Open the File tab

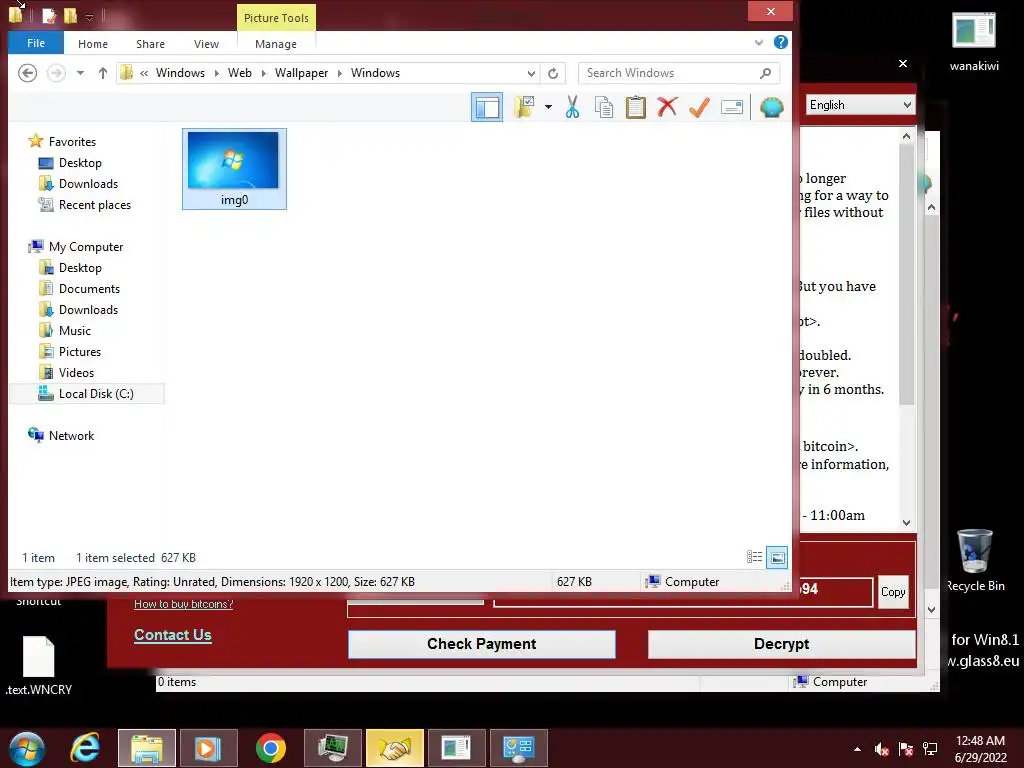pyautogui.click(x=36, y=43)
